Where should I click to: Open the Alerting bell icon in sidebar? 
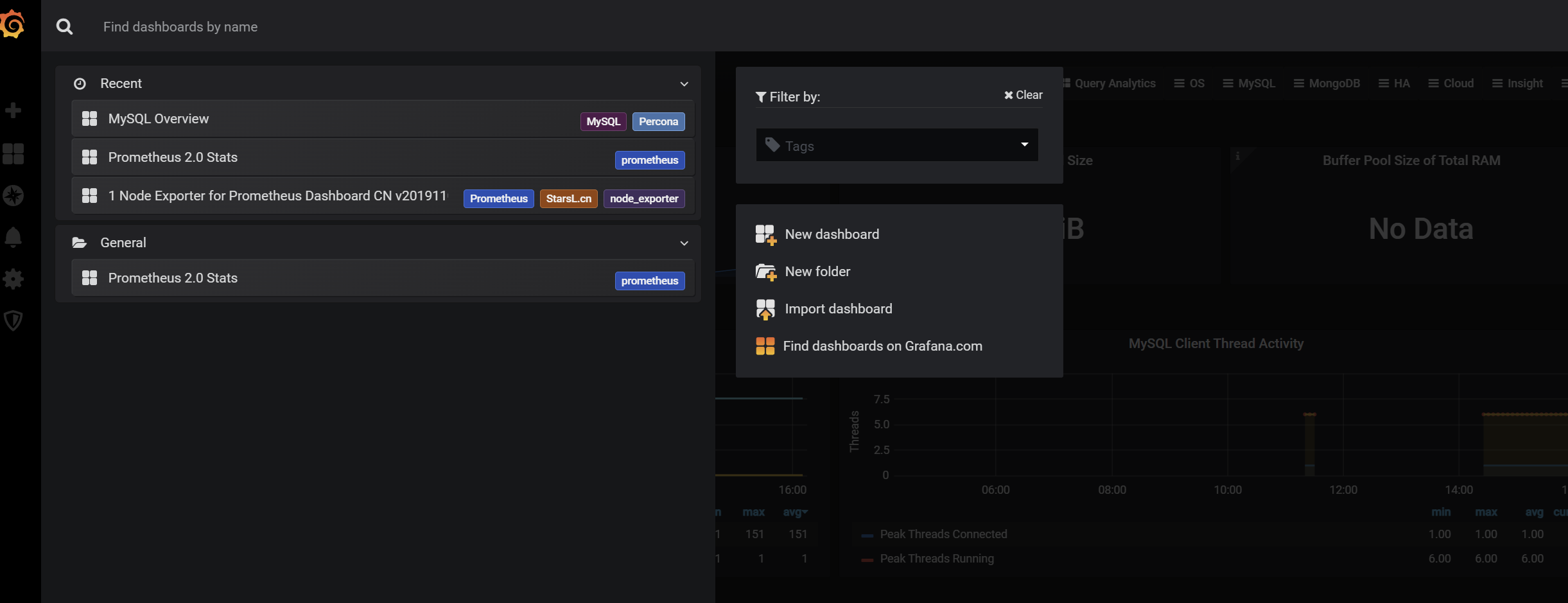click(x=13, y=237)
